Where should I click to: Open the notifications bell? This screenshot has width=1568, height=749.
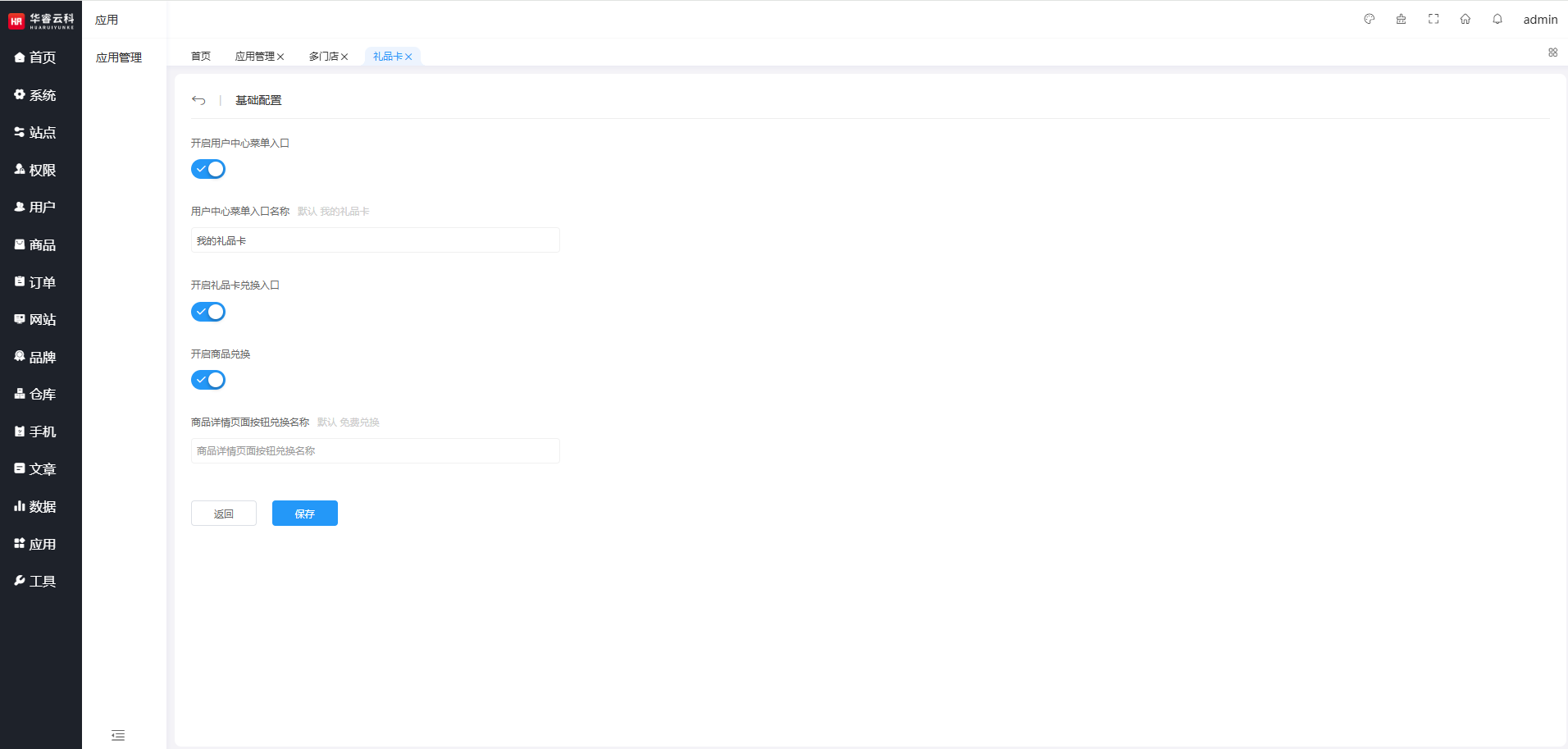(1497, 19)
